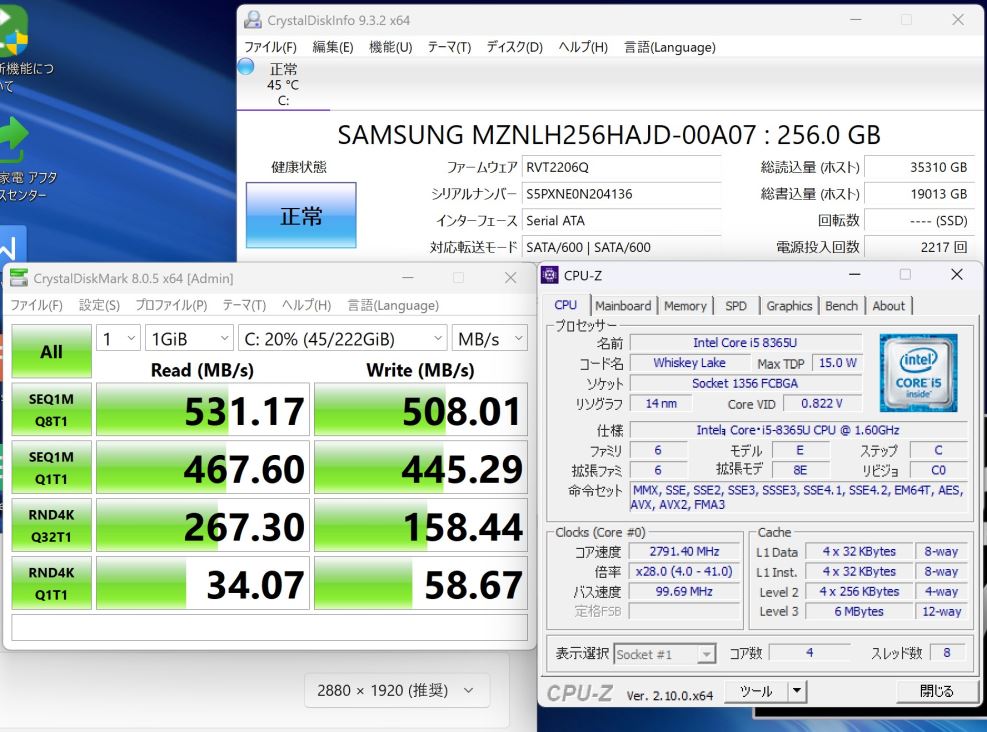Click the blue health status circle for drive C:
This screenshot has height=732, width=987.
pyautogui.click(x=246, y=66)
